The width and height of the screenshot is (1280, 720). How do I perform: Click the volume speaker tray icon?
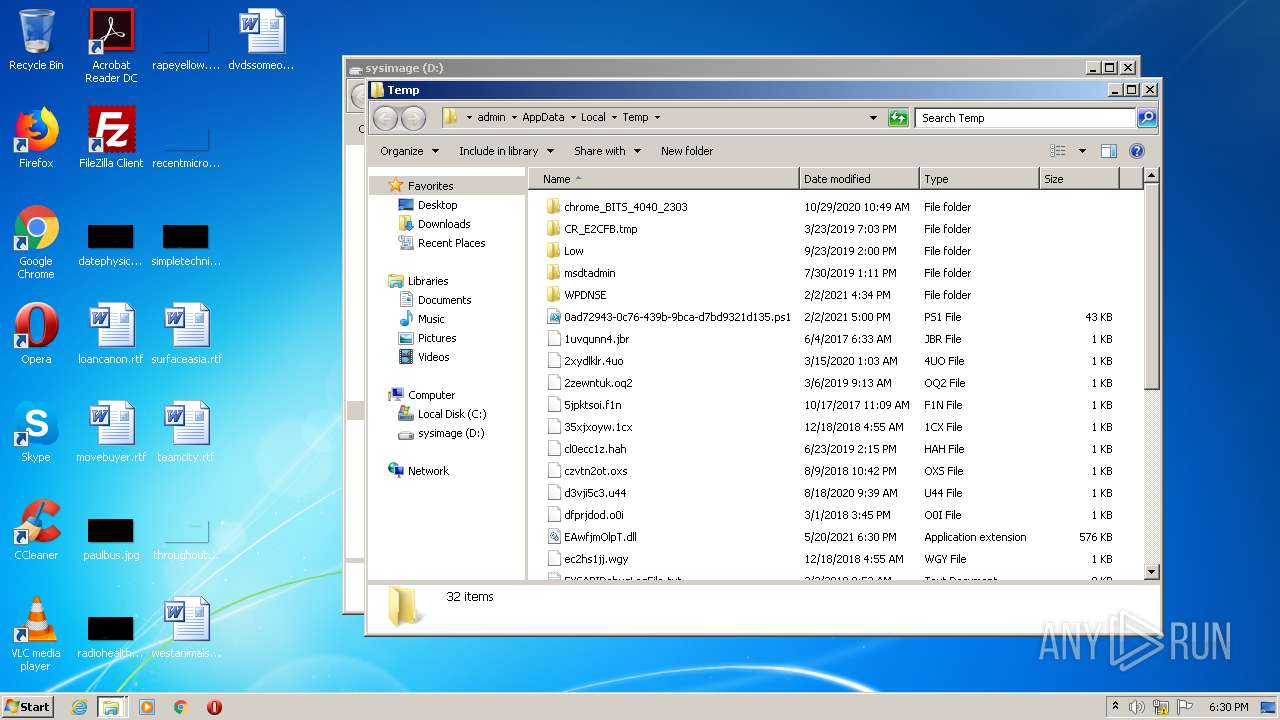pyautogui.click(x=1136, y=707)
